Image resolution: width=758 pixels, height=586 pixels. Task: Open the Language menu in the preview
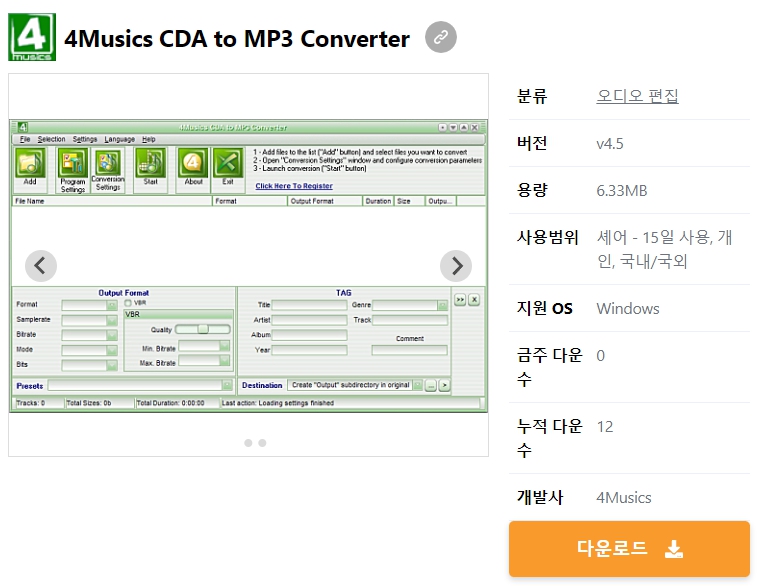119,139
